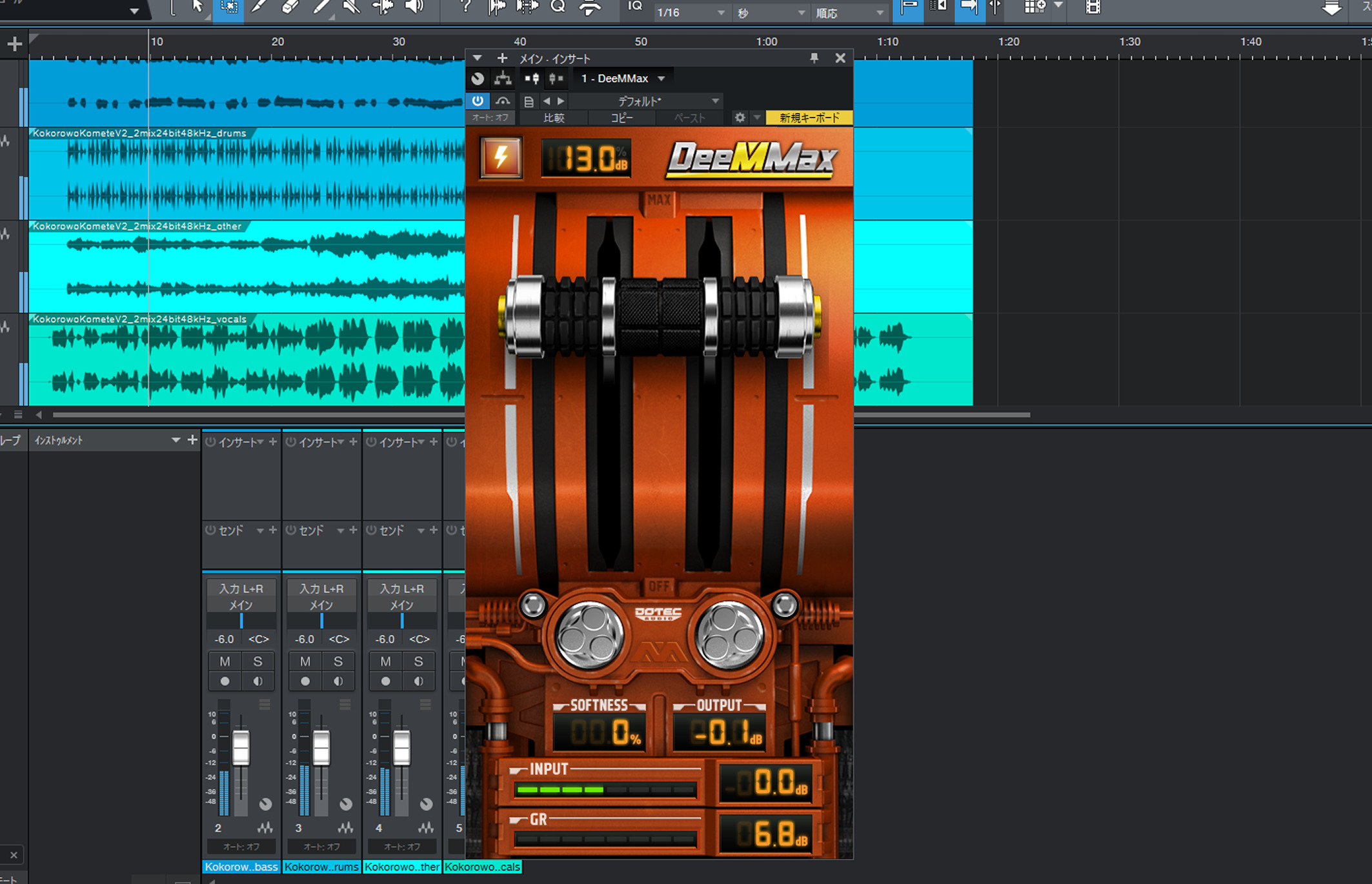Adjust channel 4 other volume fader
This screenshot has height=884, width=1372.
click(x=401, y=748)
